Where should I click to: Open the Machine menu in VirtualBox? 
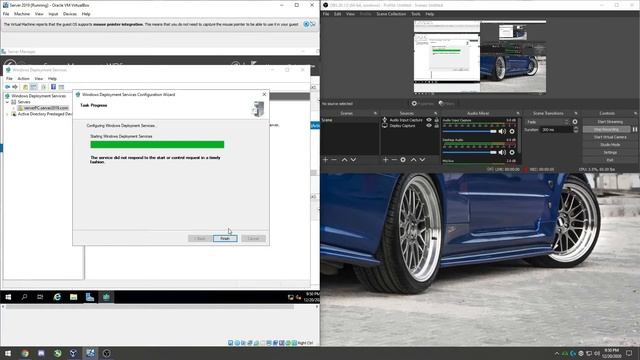coord(22,14)
